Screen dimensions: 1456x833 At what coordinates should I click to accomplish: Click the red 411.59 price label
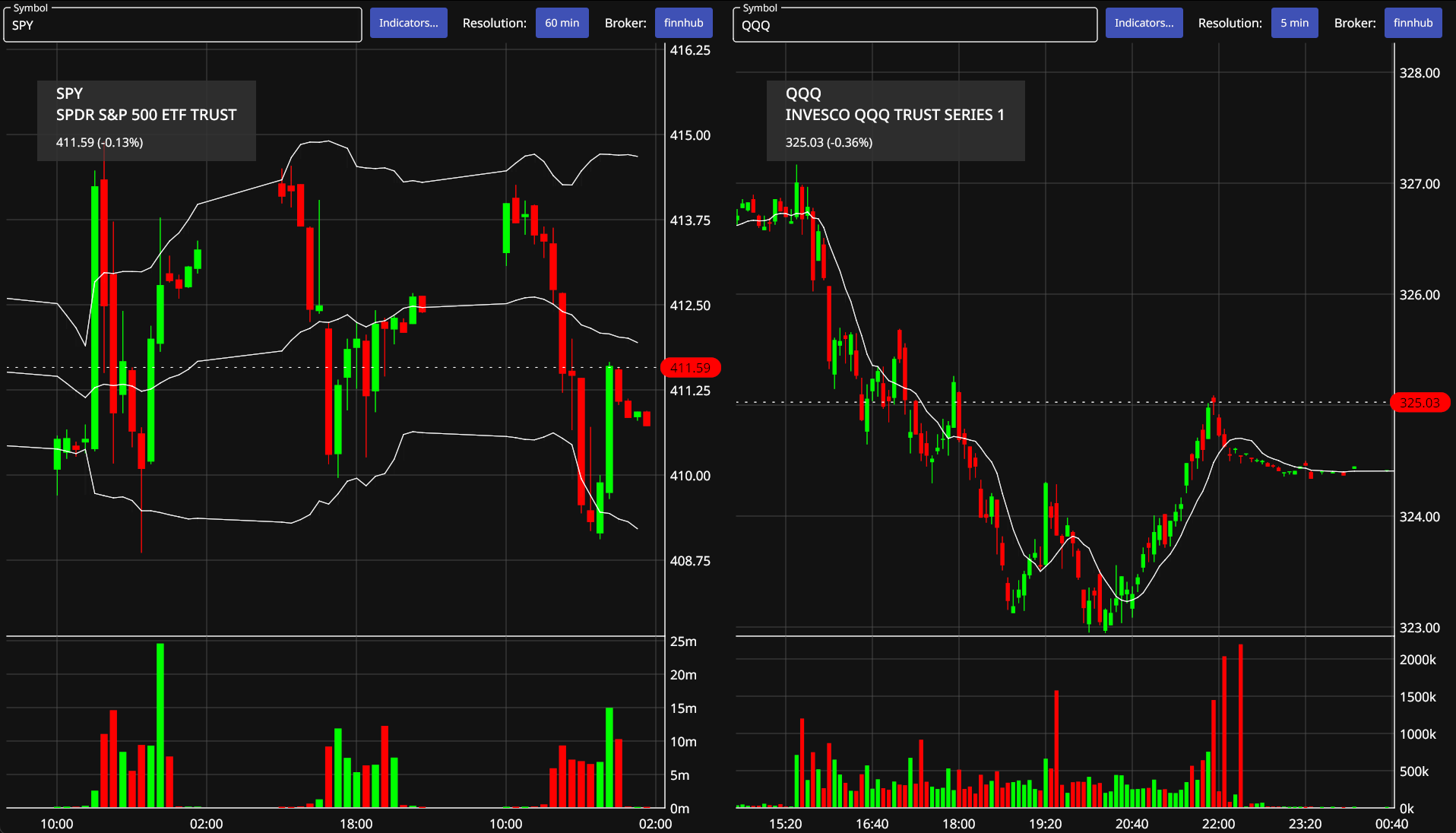coord(691,368)
